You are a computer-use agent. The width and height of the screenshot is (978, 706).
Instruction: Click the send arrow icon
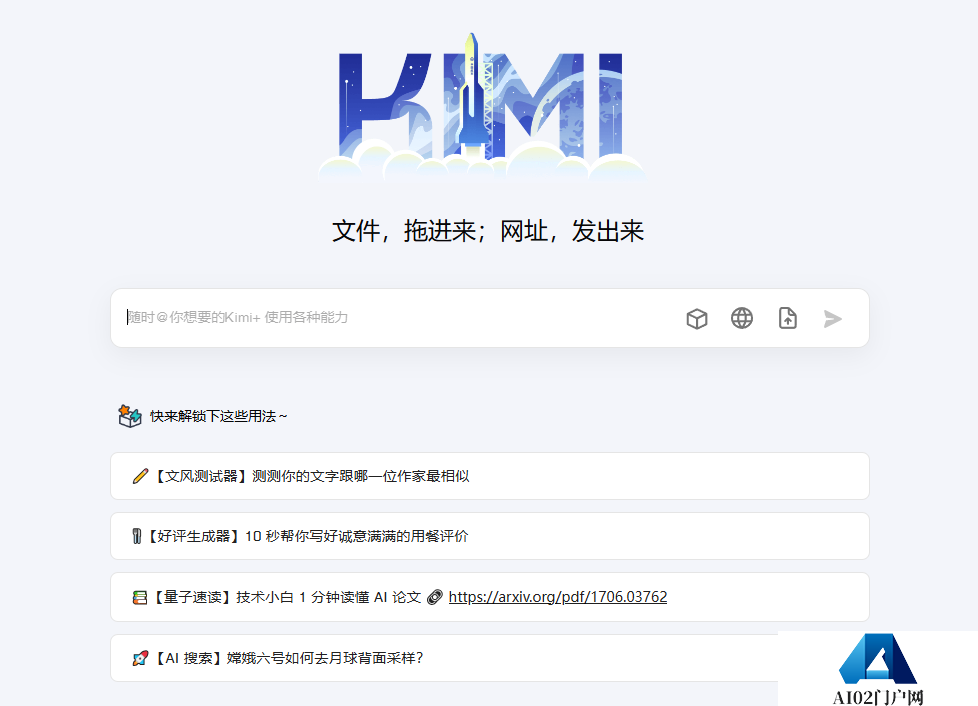[833, 319]
